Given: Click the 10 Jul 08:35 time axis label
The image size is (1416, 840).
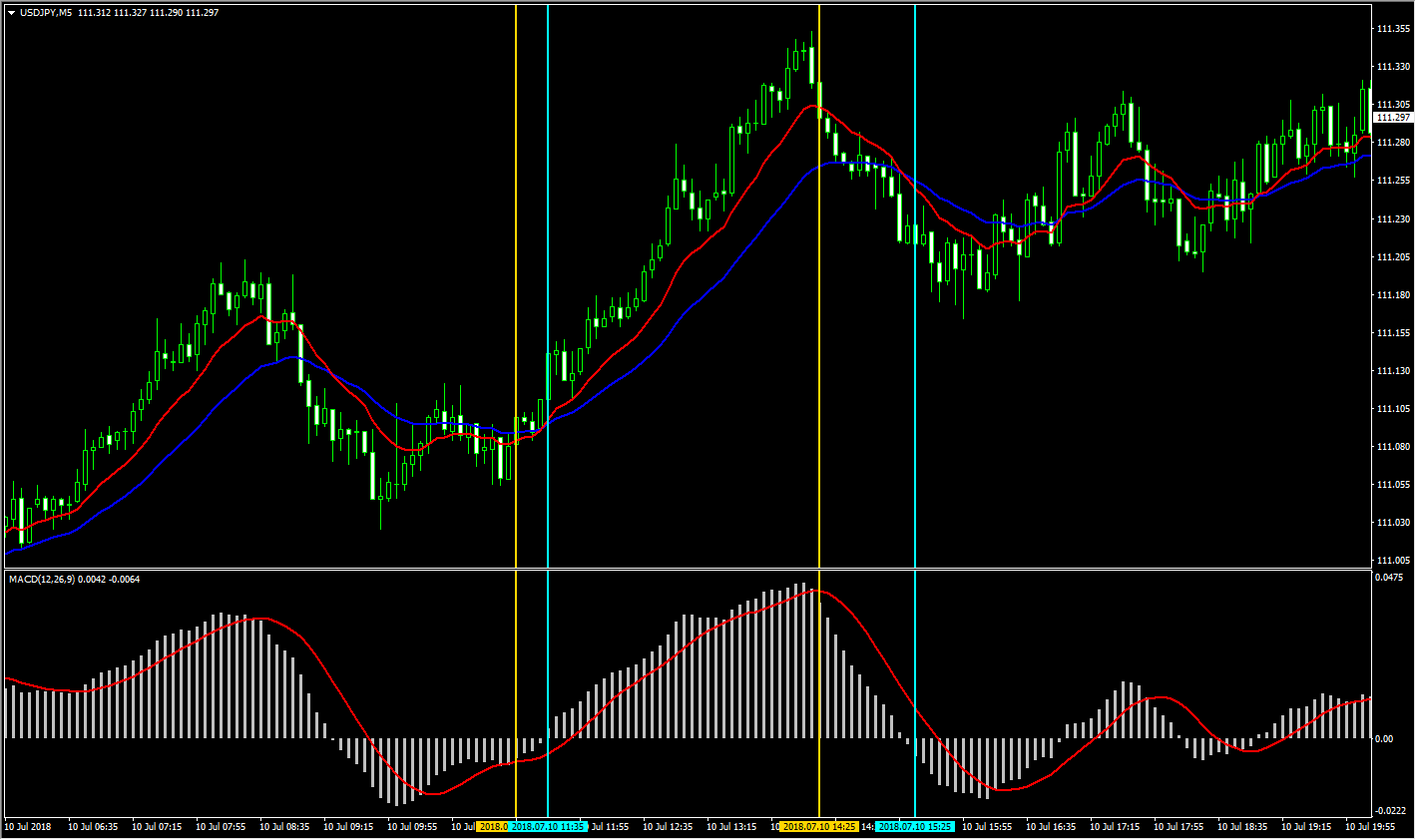Looking at the screenshot, I should point(284,827).
